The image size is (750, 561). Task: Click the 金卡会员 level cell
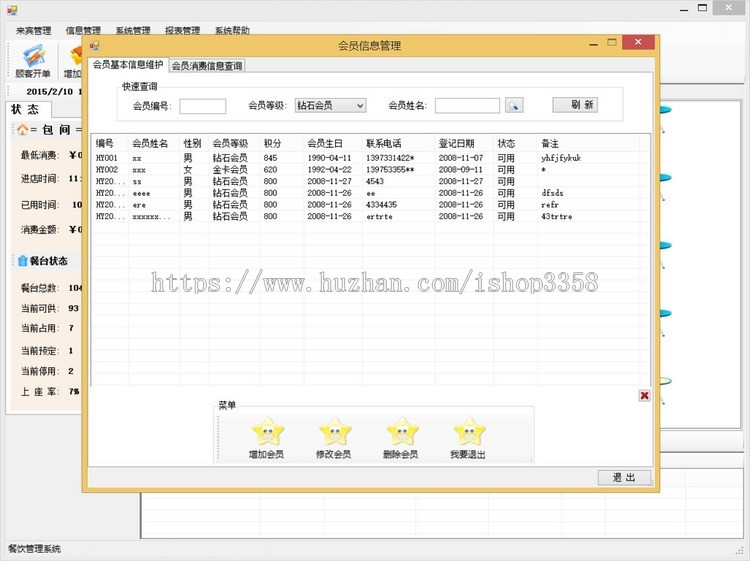tap(230, 170)
